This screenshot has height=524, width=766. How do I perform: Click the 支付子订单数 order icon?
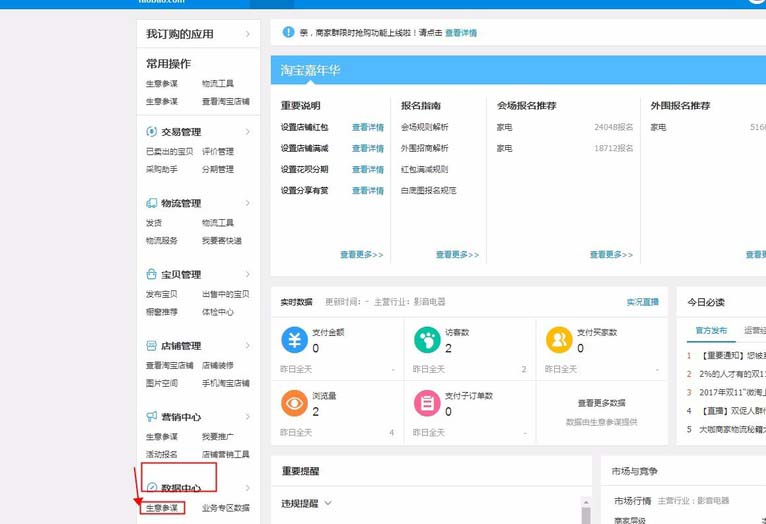click(427, 403)
